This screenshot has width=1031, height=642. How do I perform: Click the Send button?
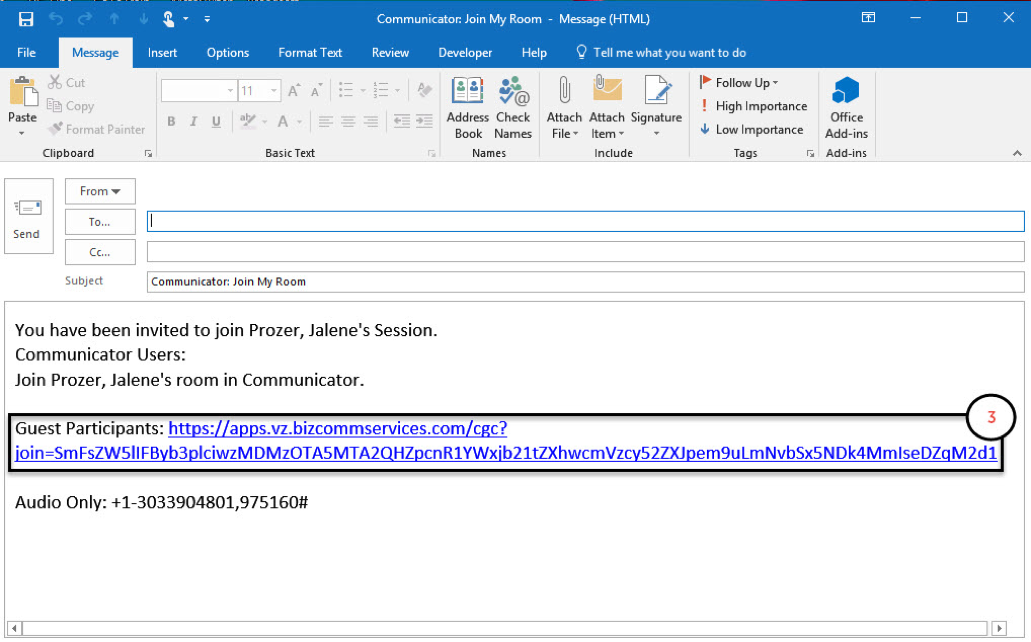tap(28, 216)
